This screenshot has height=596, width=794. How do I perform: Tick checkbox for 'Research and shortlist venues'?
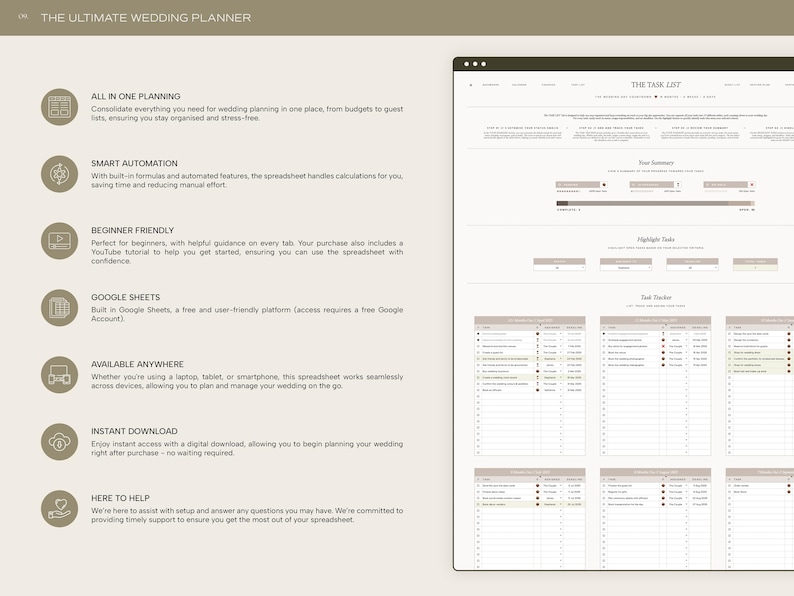click(x=478, y=346)
